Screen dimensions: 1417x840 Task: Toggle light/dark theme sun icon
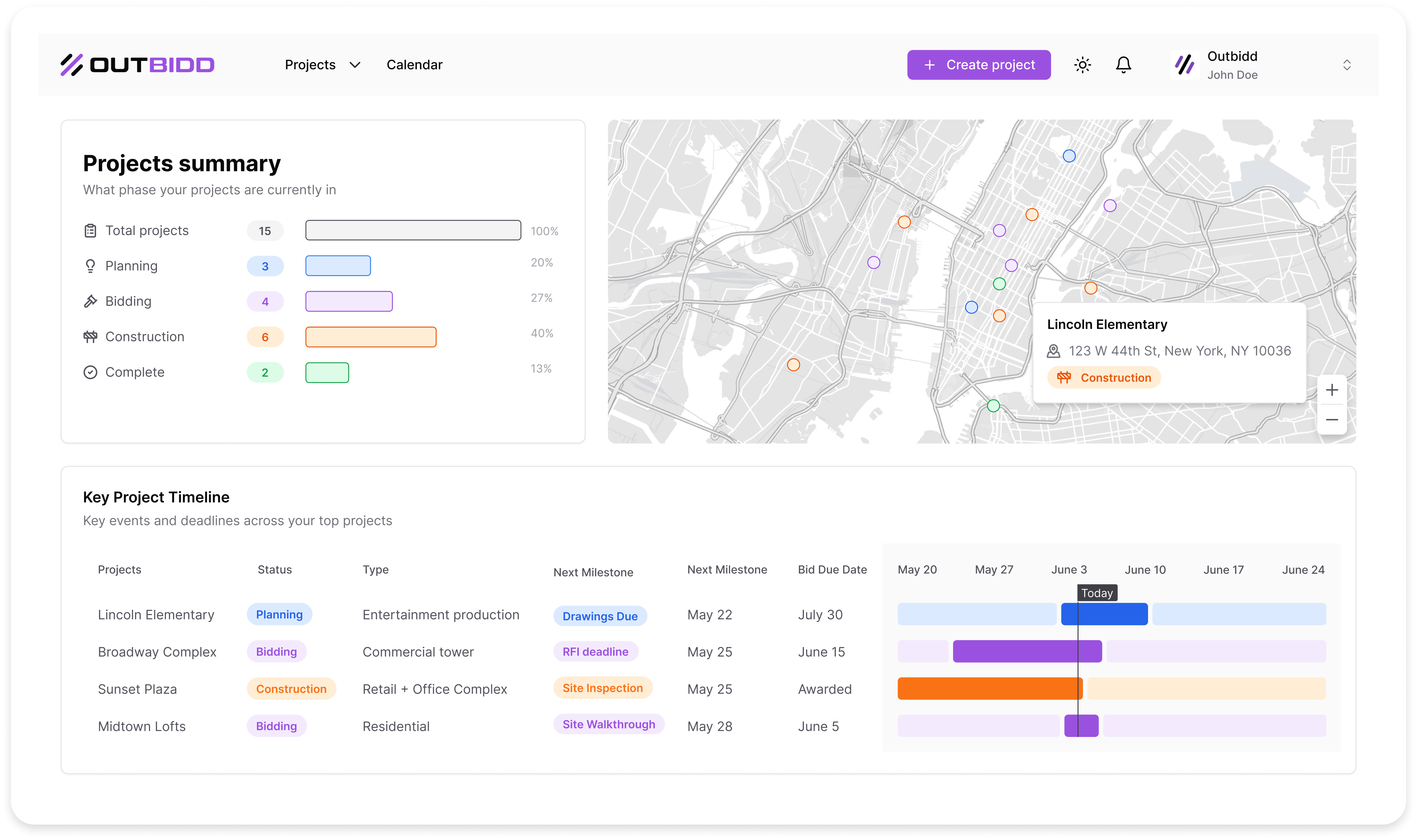point(1082,65)
